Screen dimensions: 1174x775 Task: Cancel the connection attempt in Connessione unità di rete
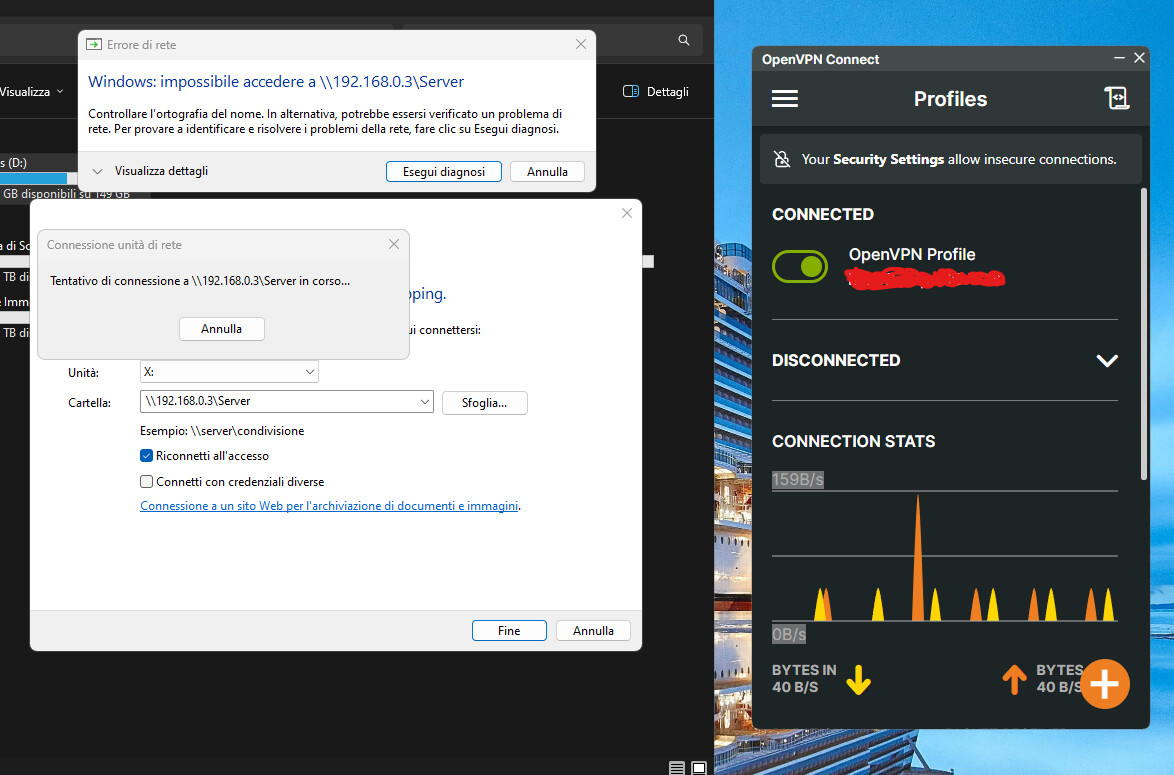222,329
